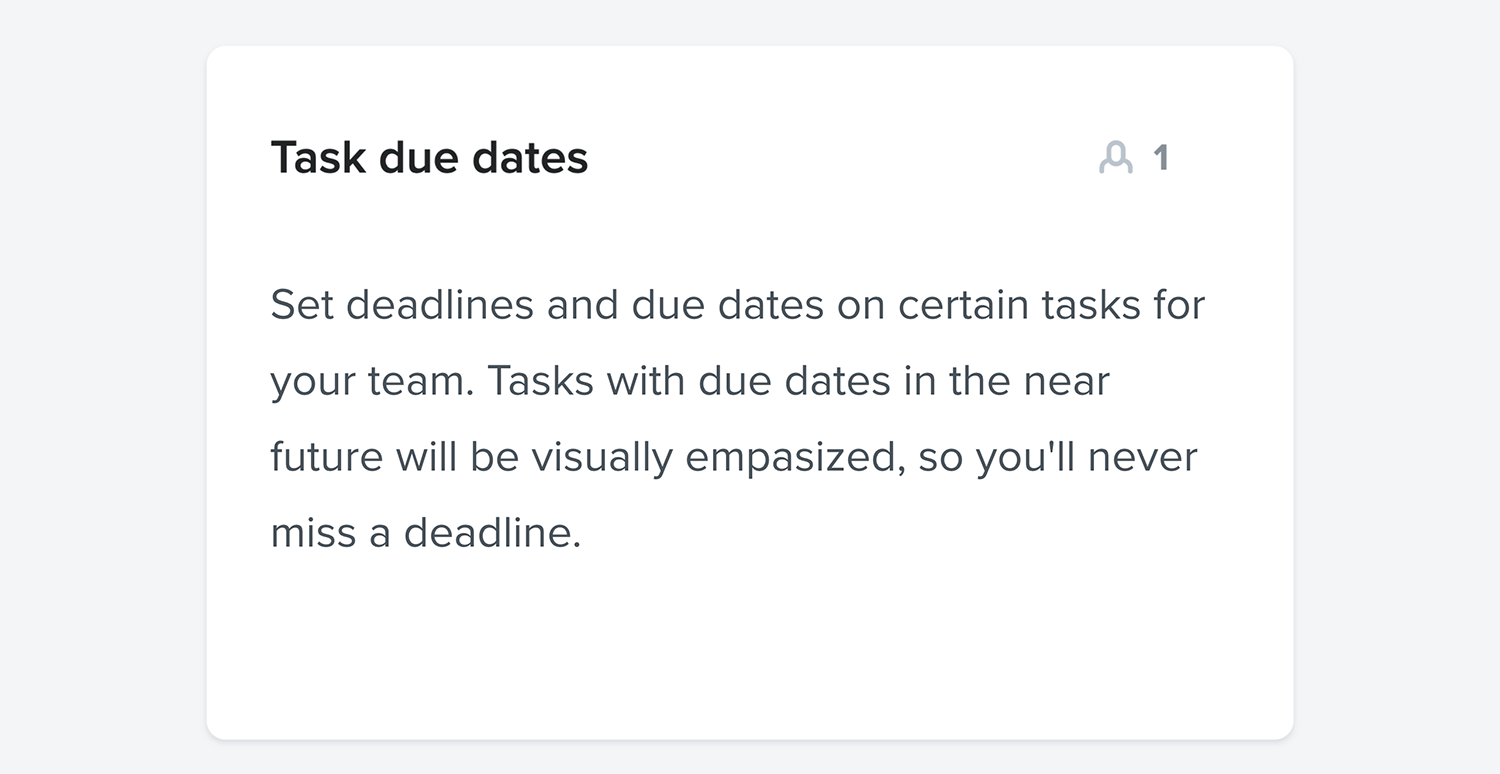Click the word 'deadlines' in first line
This screenshot has height=774, width=1500.
tap(440, 305)
